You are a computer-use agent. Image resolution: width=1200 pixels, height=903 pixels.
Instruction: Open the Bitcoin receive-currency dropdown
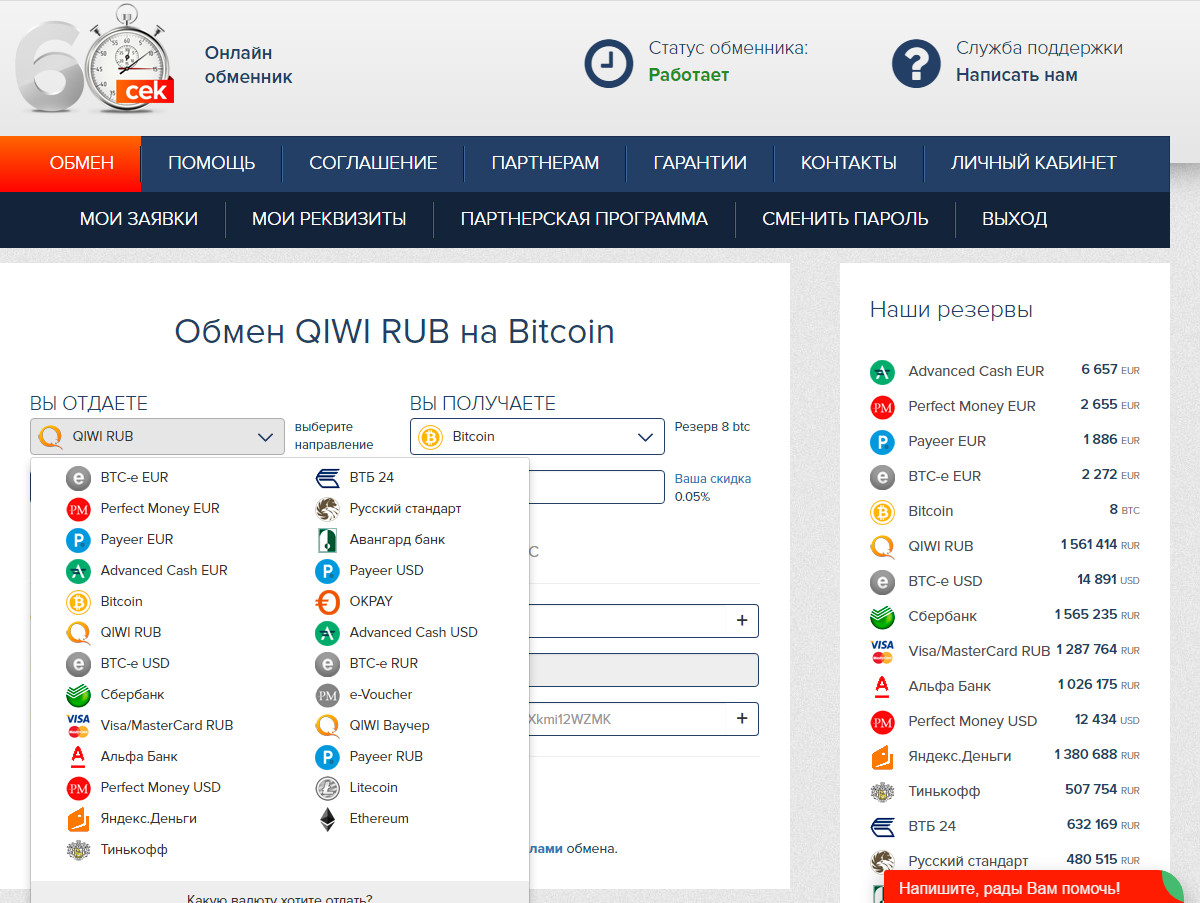(x=537, y=436)
